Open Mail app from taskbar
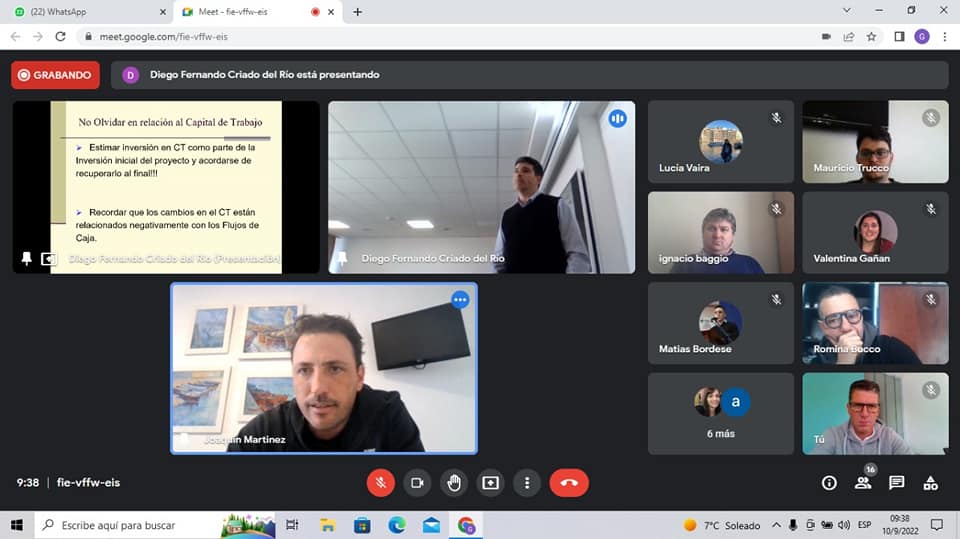This screenshot has height=539, width=960. pos(431,525)
